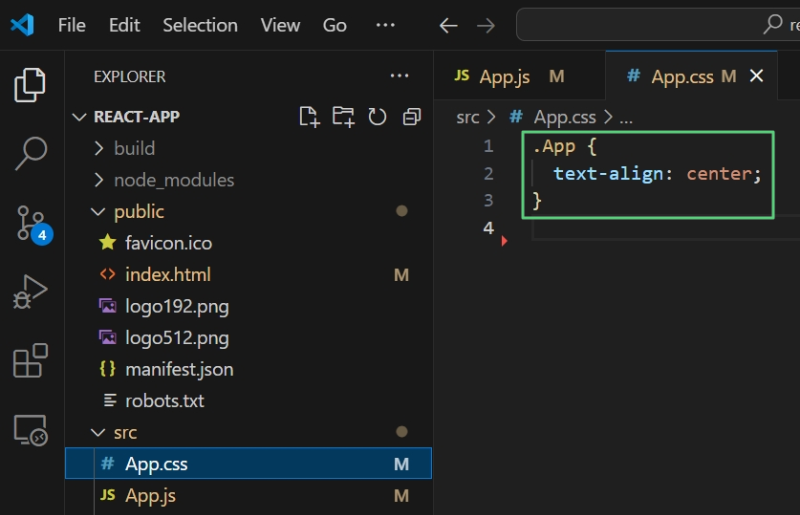Screen dimensions: 800x515
Task: Open the Selection menu
Action: (x=200, y=25)
